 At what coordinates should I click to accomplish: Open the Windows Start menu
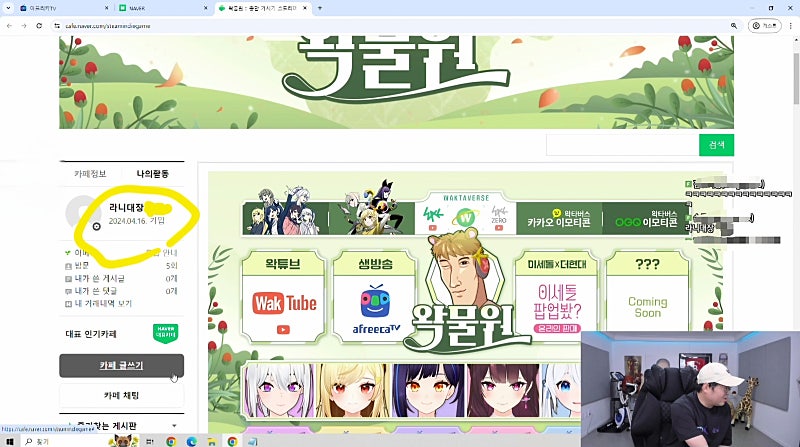point(9,441)
